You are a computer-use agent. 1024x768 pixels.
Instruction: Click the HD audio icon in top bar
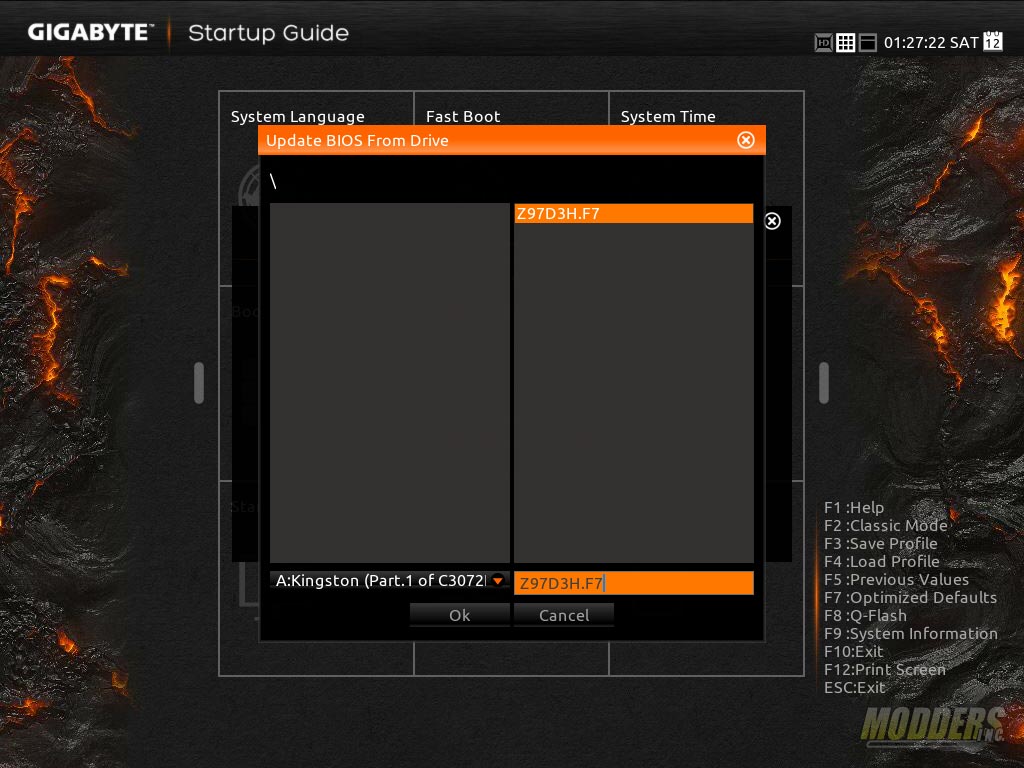point(820,42)
